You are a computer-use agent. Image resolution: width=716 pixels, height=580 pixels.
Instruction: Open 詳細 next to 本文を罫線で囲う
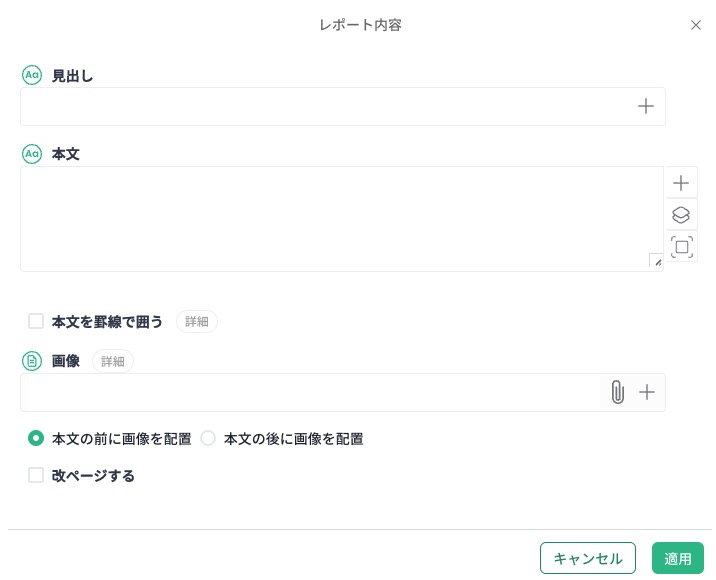pos(197,321)
